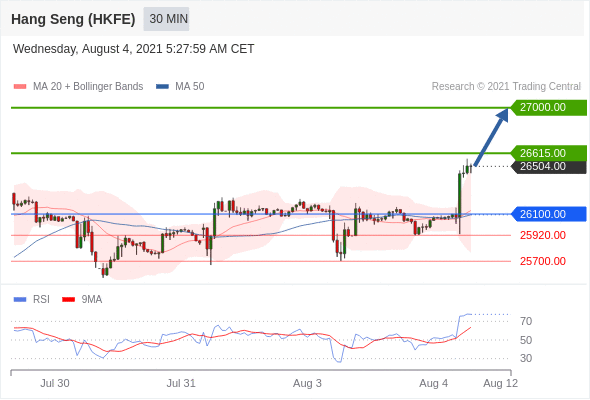Click the blue RSI legend swatch
The image size is (590, 400).
[x=20, y=300]
